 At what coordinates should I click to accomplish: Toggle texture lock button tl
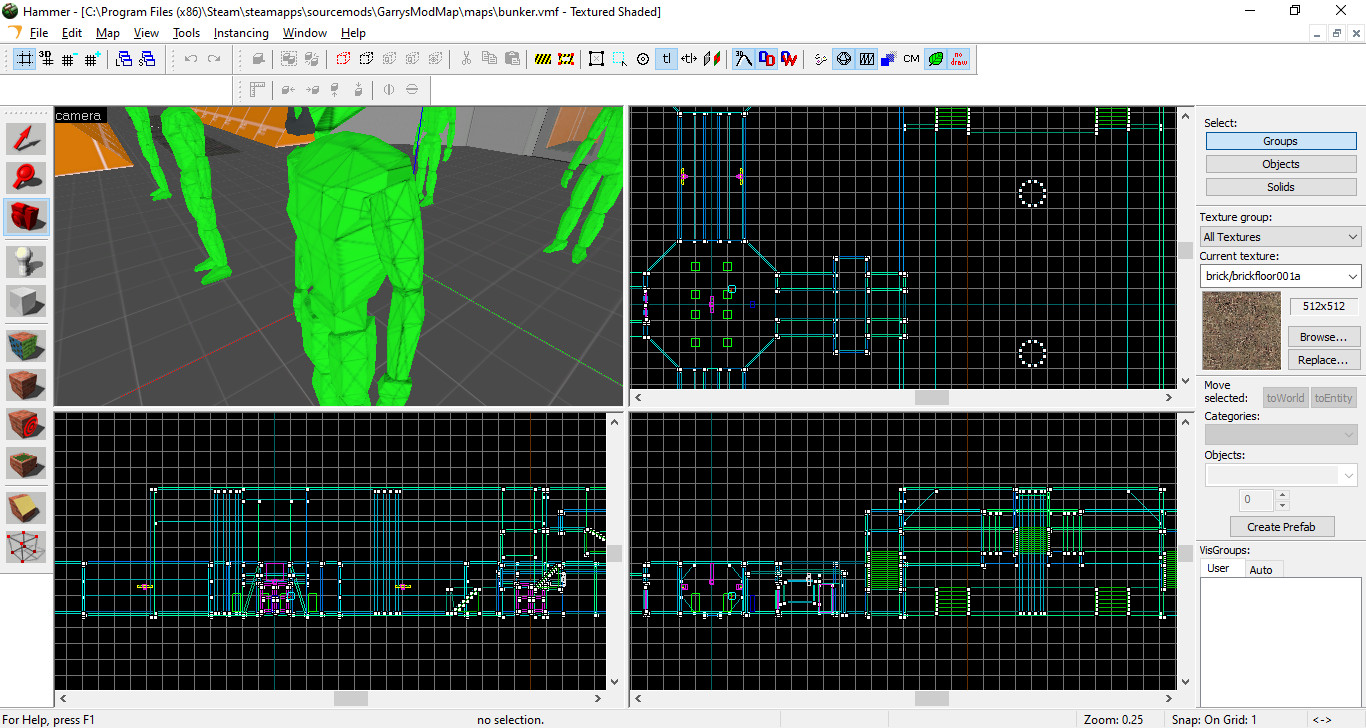point(667,59)
